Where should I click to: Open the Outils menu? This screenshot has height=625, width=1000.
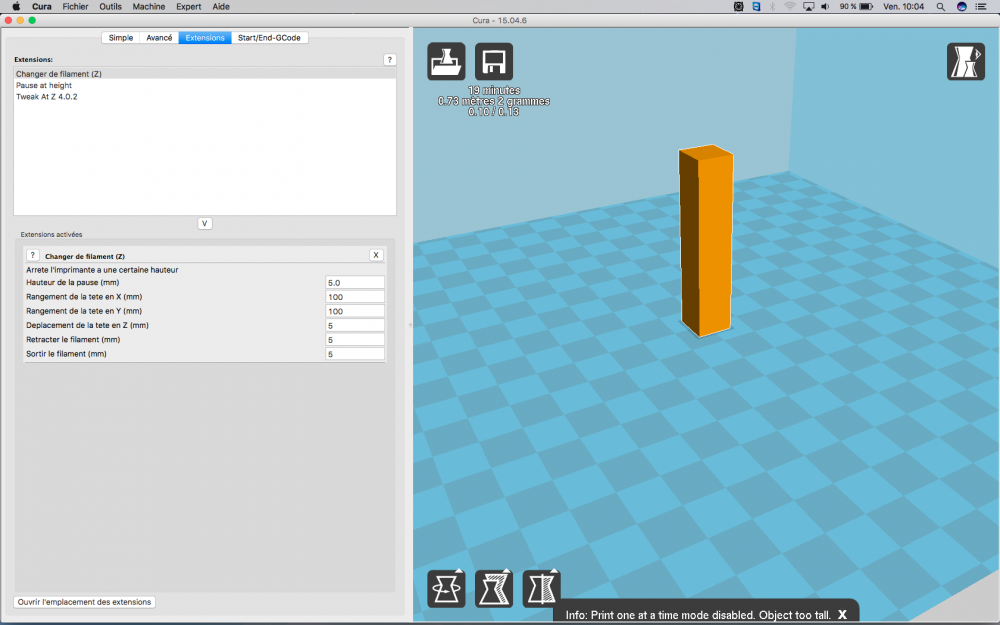[110, 6]
